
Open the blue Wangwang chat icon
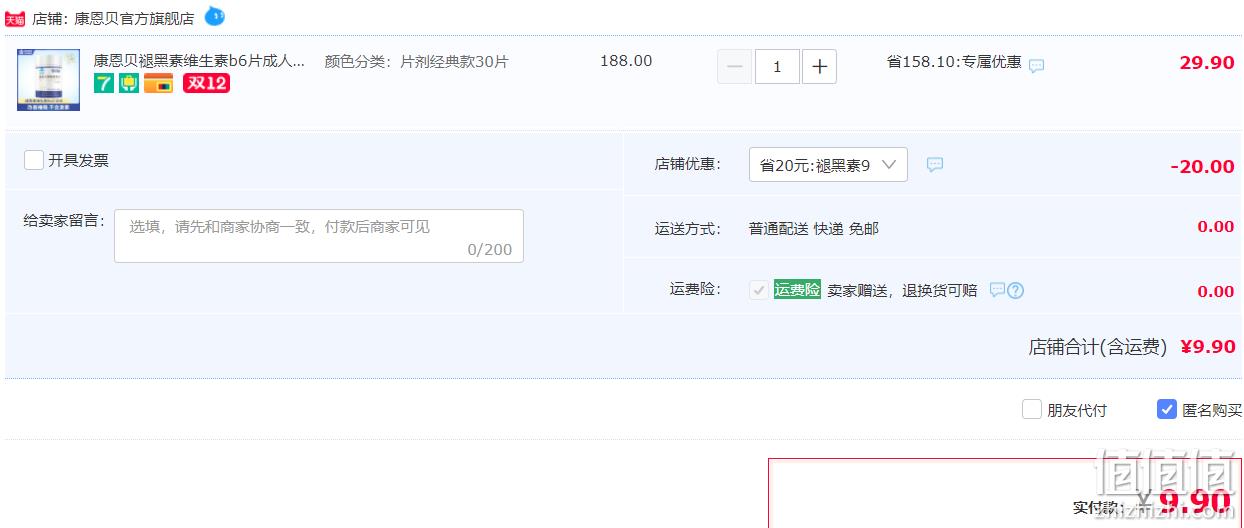coord(215,16)
